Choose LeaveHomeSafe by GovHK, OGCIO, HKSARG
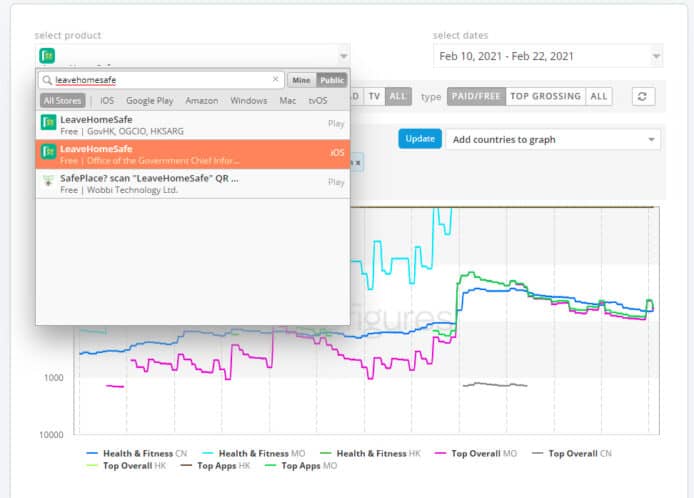Viewport: 694px width, 498px height. pos(193,125)
